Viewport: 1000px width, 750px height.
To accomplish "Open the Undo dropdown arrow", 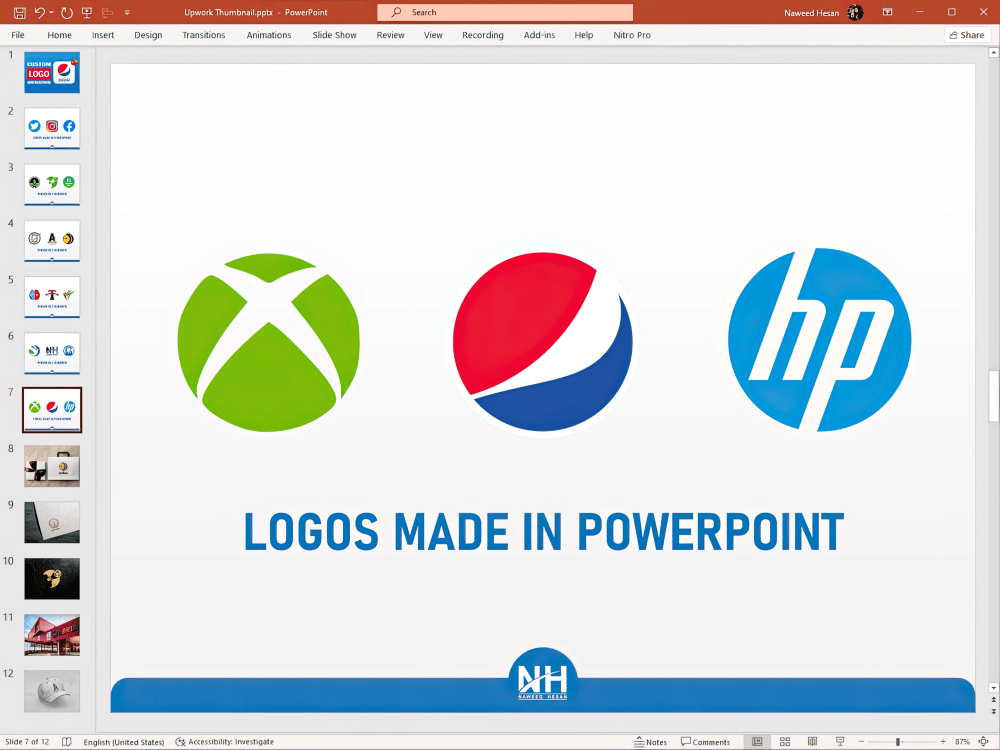I will pyautogui.click(x=50, y=12).
